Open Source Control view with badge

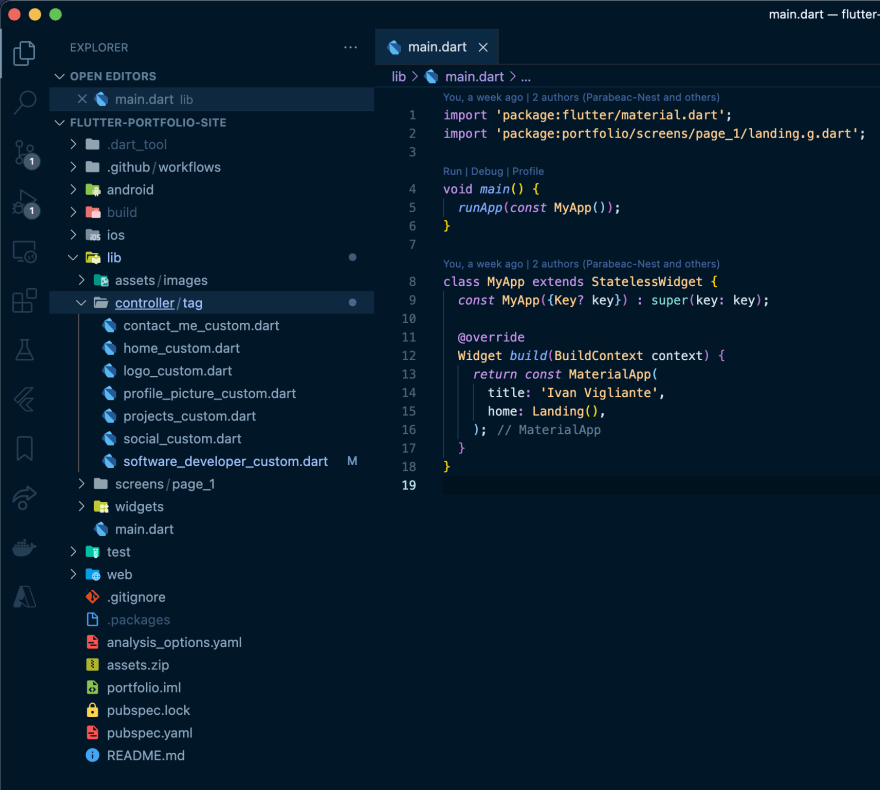(25, 153)
